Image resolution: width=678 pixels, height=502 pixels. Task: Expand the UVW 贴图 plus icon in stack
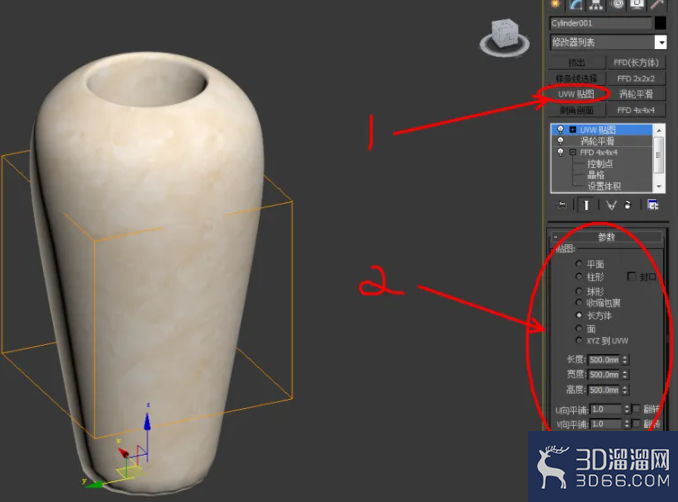pyautogui.click(x=572, y=129)
